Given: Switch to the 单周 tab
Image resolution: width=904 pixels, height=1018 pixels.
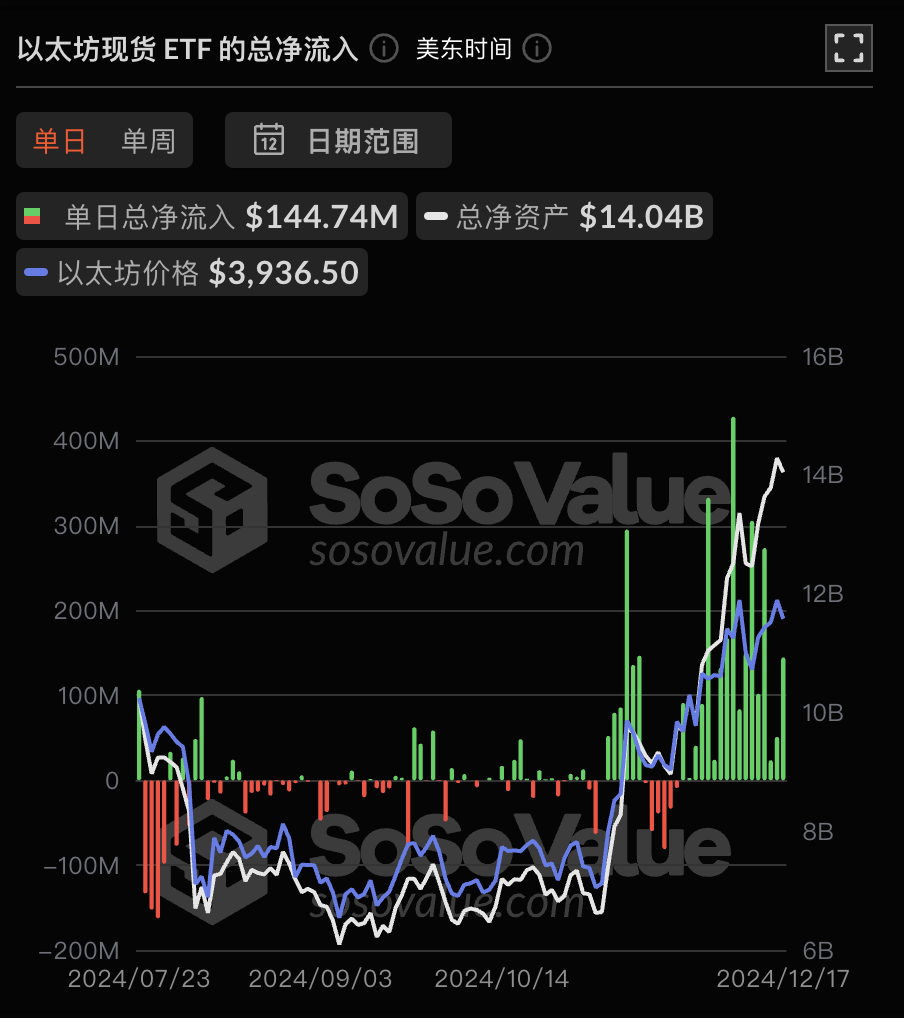Looking at the screenshot, I should point(149,140).
